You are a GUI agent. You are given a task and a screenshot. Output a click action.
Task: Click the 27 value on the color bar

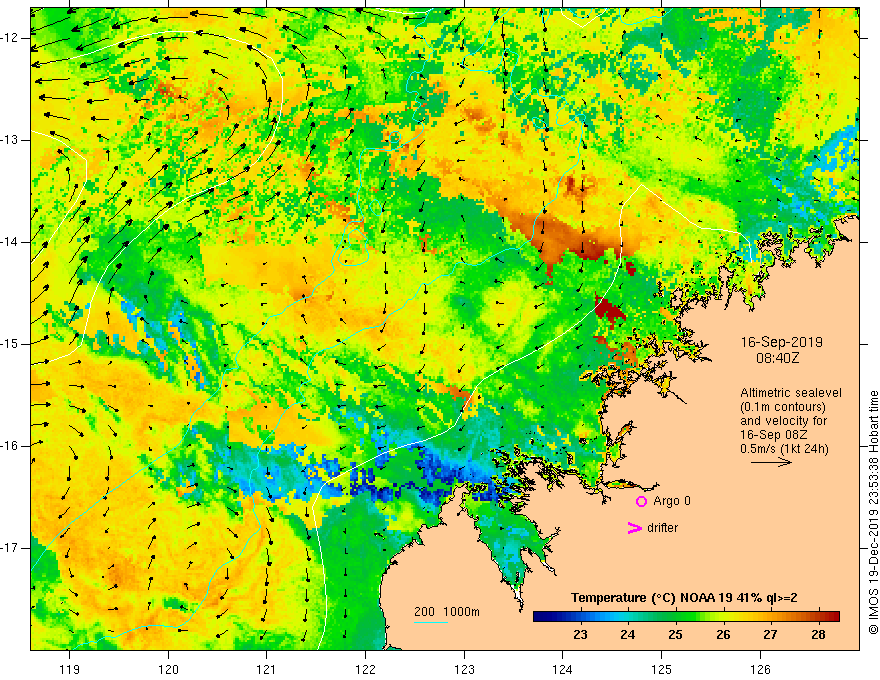[x=771, y=635]
